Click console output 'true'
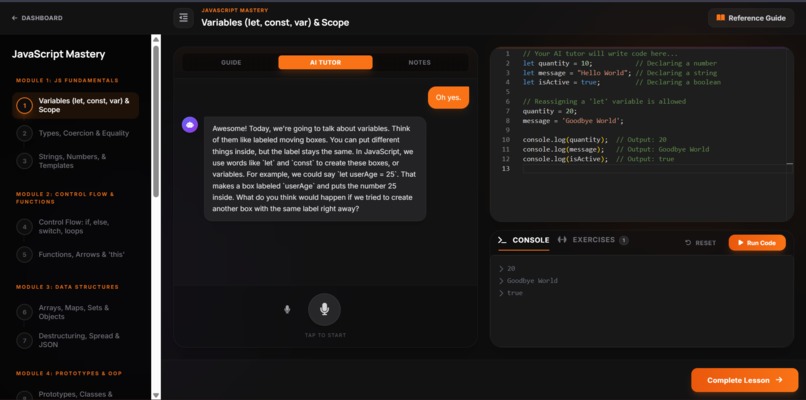 pyautogui.click(x=515, y=293)
